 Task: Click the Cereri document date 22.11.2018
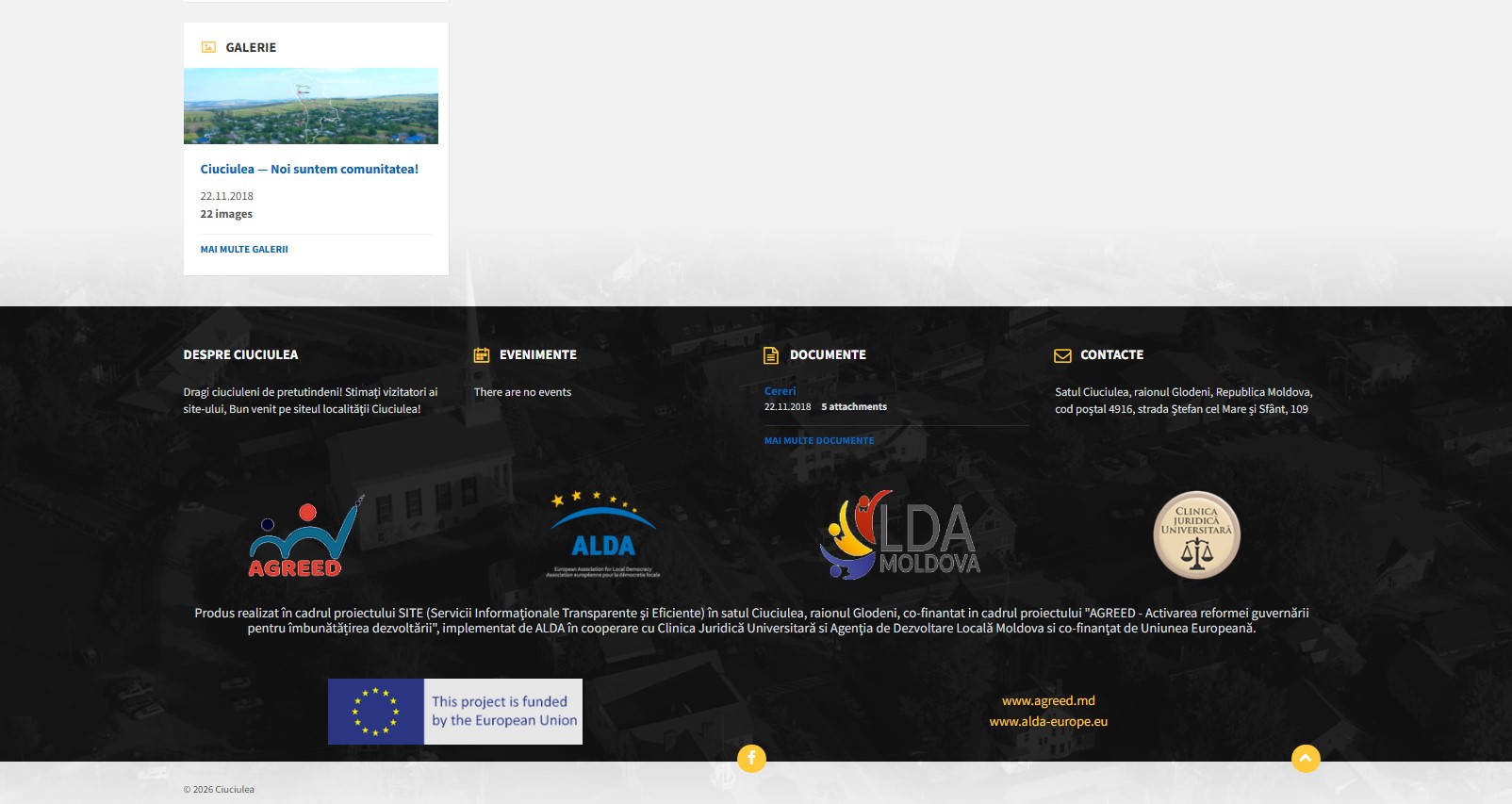pos(787,407)
